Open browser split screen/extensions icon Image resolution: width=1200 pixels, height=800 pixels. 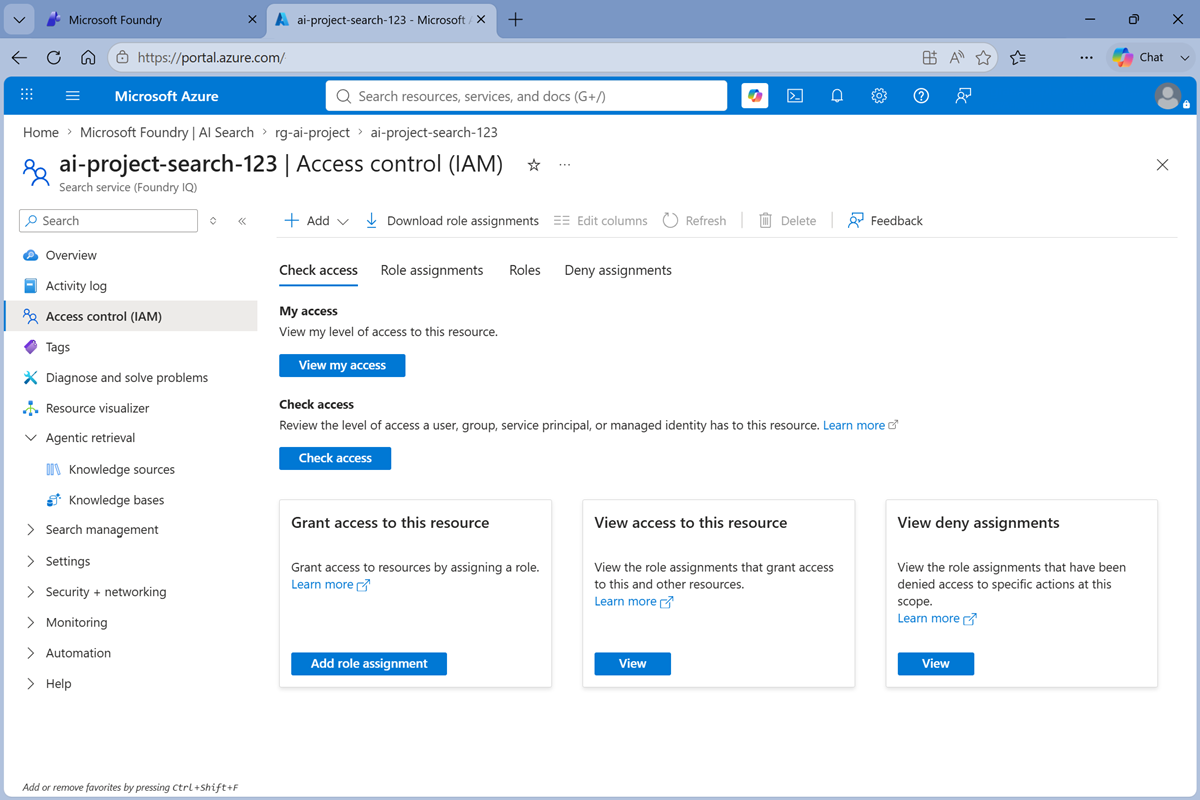(x=929, y=58)
